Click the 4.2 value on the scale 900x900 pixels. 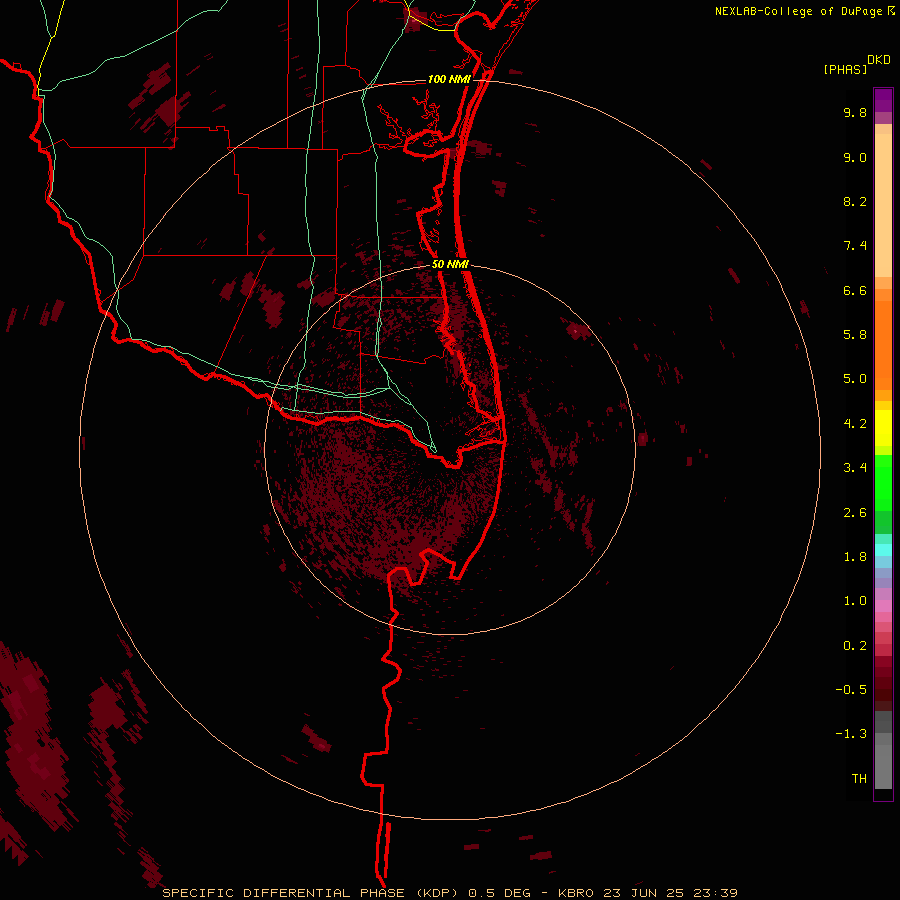tap(855, 424)
